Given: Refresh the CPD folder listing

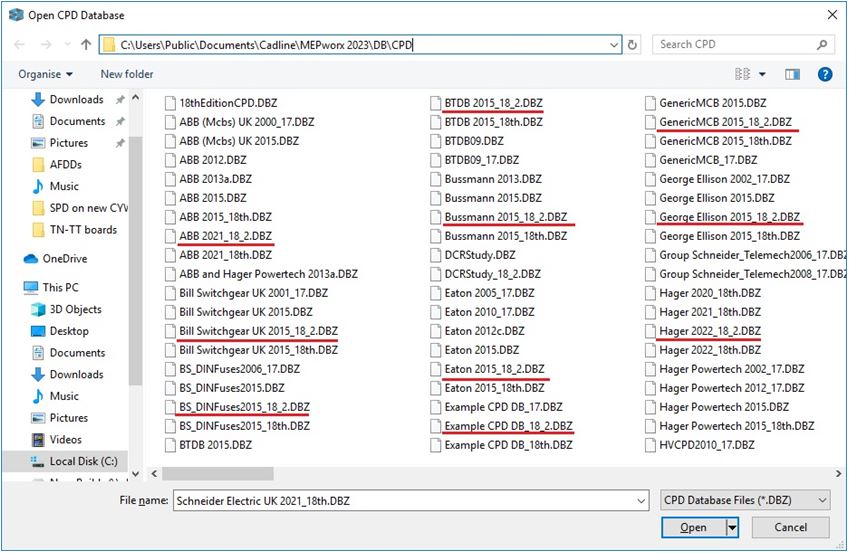Looking at the screenshot, I should [632, 45].
